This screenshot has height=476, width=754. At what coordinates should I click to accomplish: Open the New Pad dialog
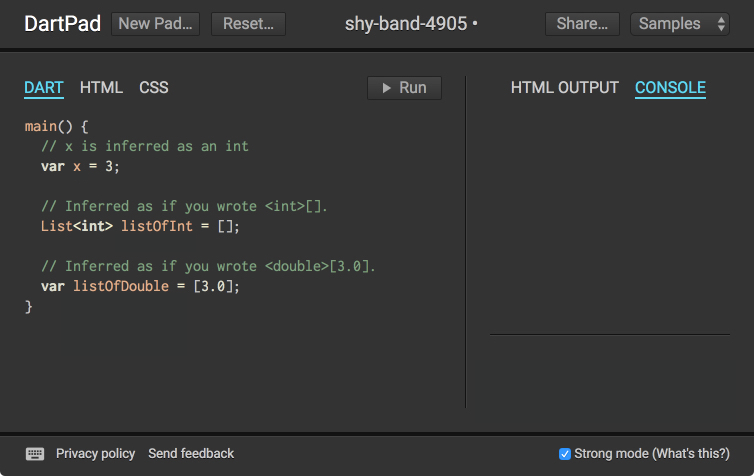(x=155, y=24)
